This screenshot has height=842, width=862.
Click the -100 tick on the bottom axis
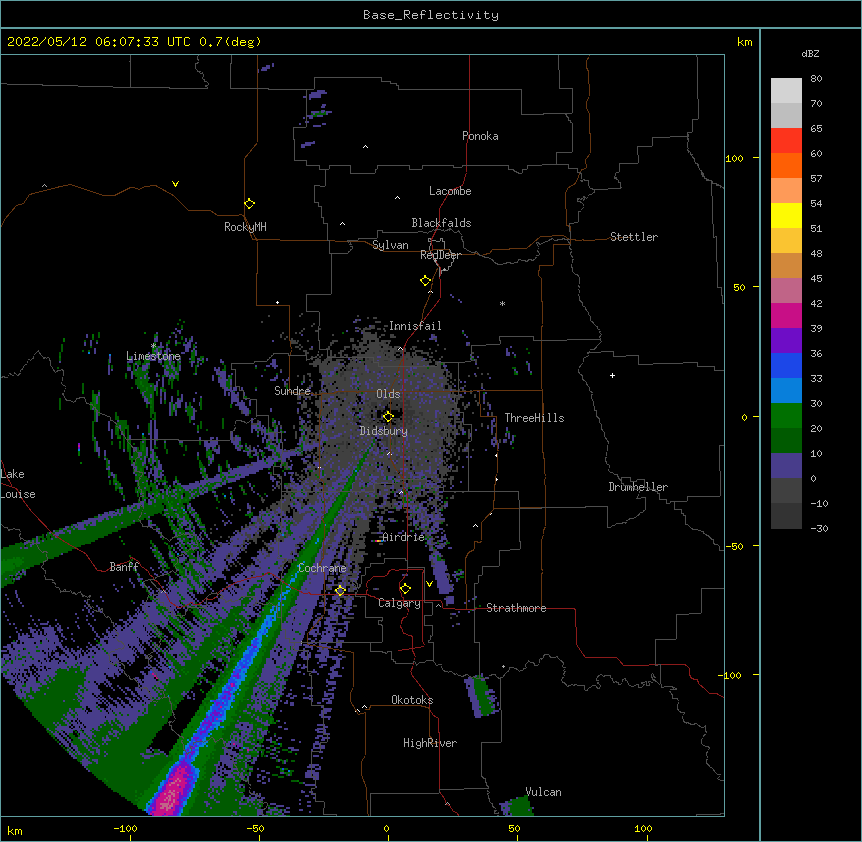(125, 828)
